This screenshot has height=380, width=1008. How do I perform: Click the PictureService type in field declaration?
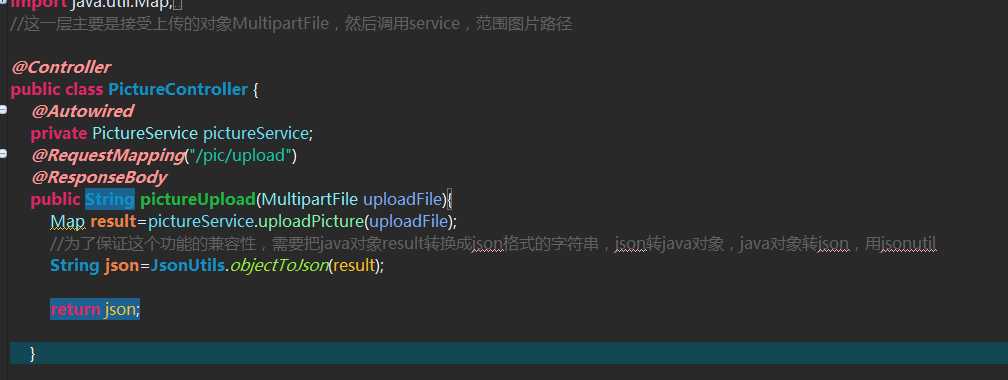pyautogui.click(x=145, y=133)
